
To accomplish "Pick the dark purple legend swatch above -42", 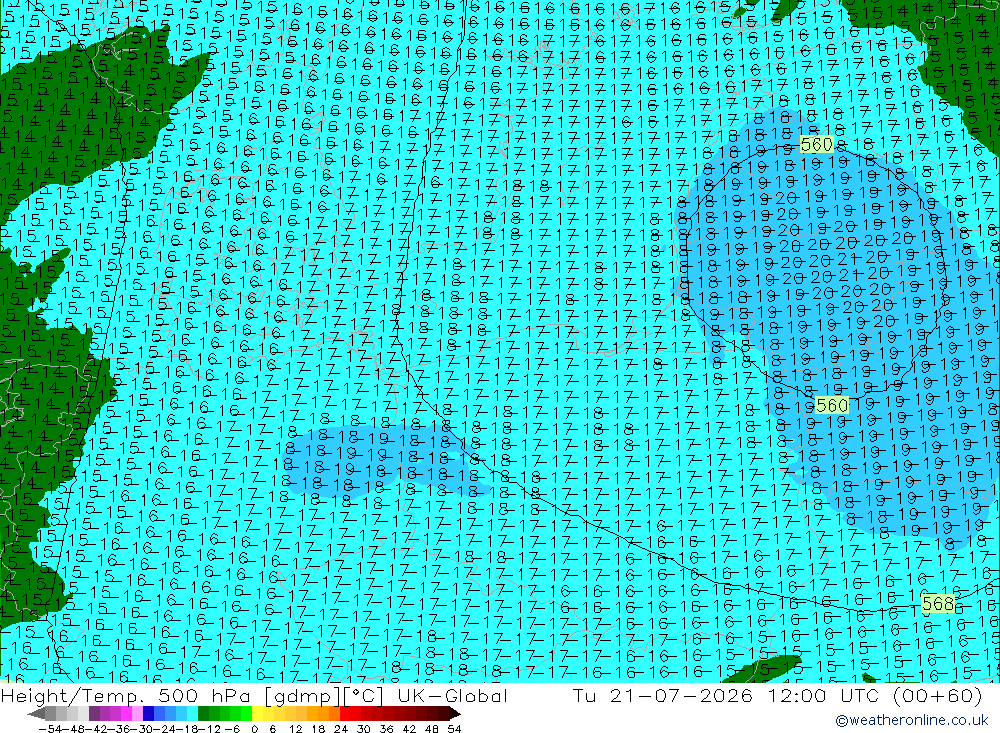I will point(94,714).
